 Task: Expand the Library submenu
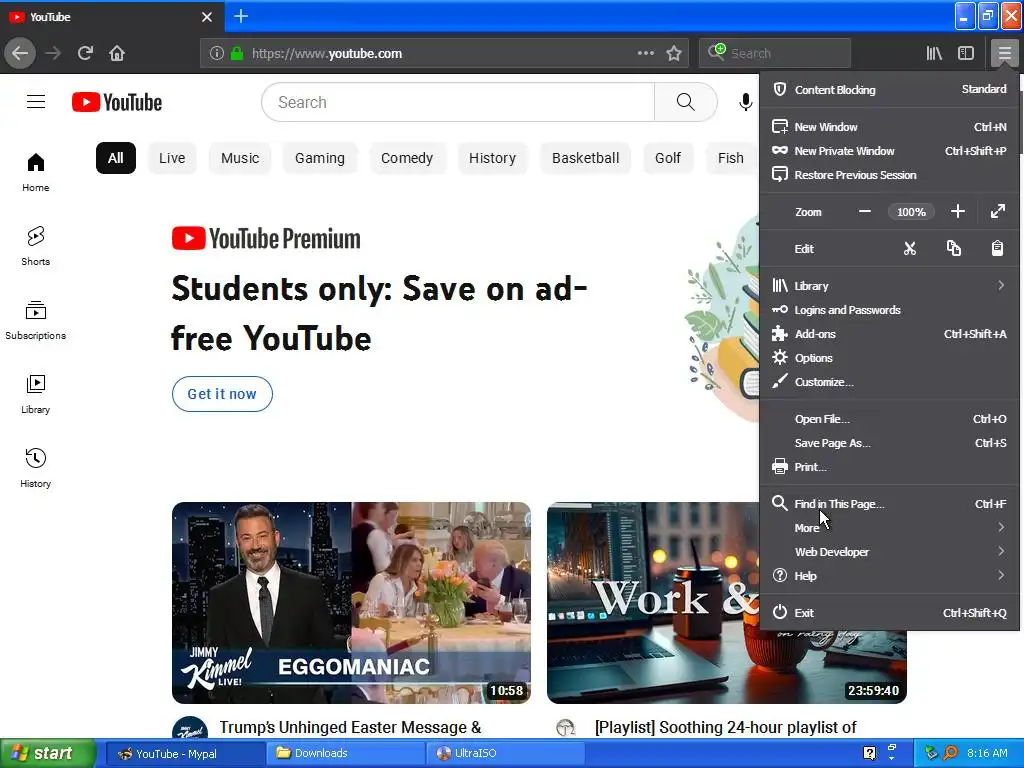coord(889,285)
